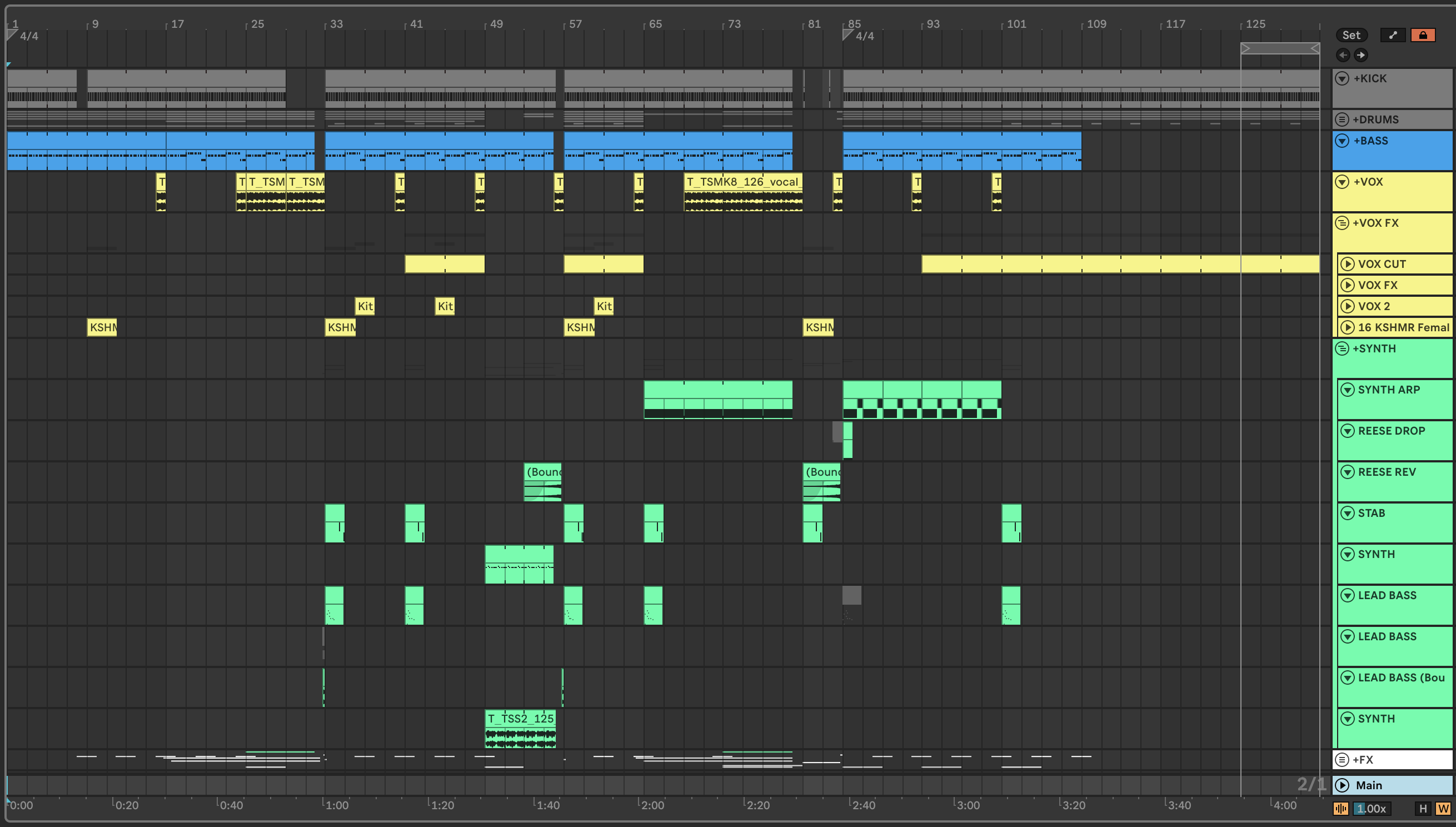Screen dimensions: 1456x827
Task: Select the SYNTH ARP track header name
Action: pyautogui.click(x=1388, y=390)
